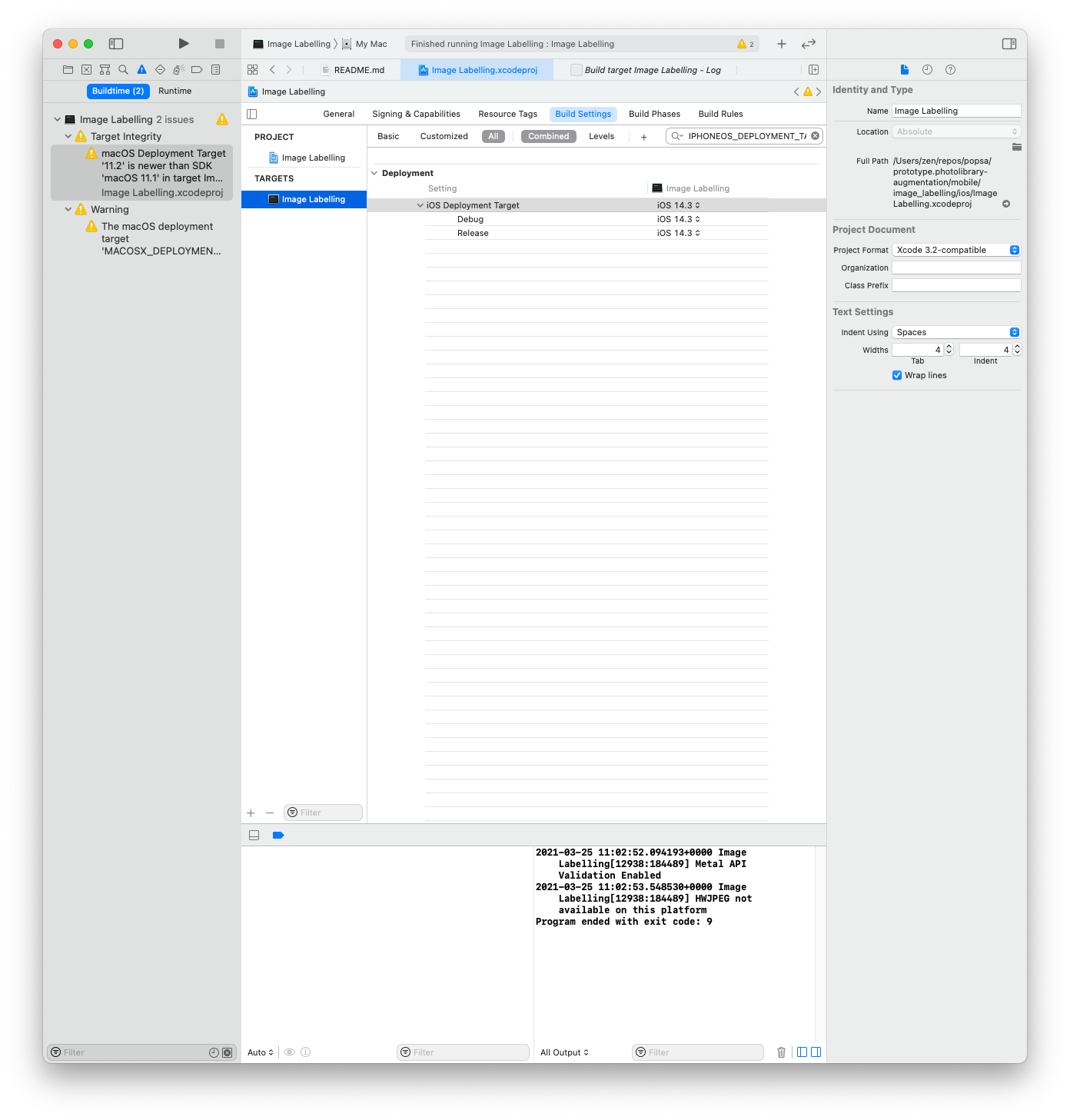Open the breakpoint navigator

point(197,70)
